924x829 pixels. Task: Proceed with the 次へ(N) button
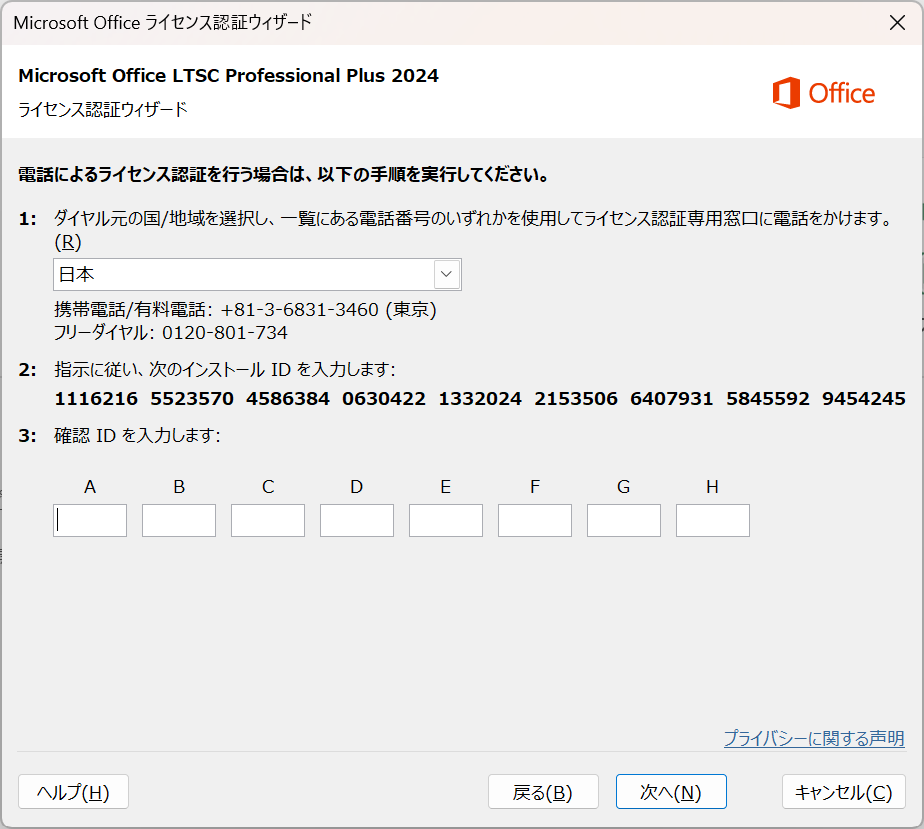671,792
